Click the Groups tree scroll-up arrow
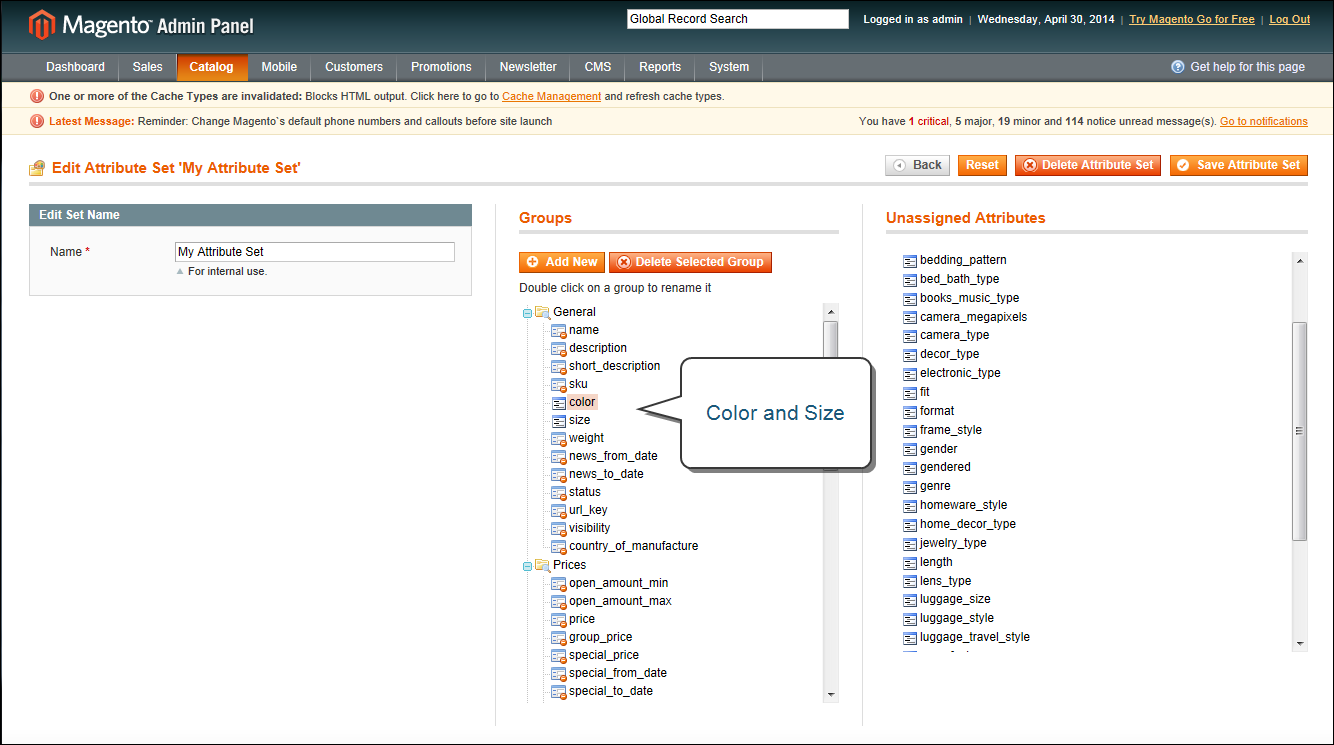This screenshot has width=1334, height=745. click(831, 311)
